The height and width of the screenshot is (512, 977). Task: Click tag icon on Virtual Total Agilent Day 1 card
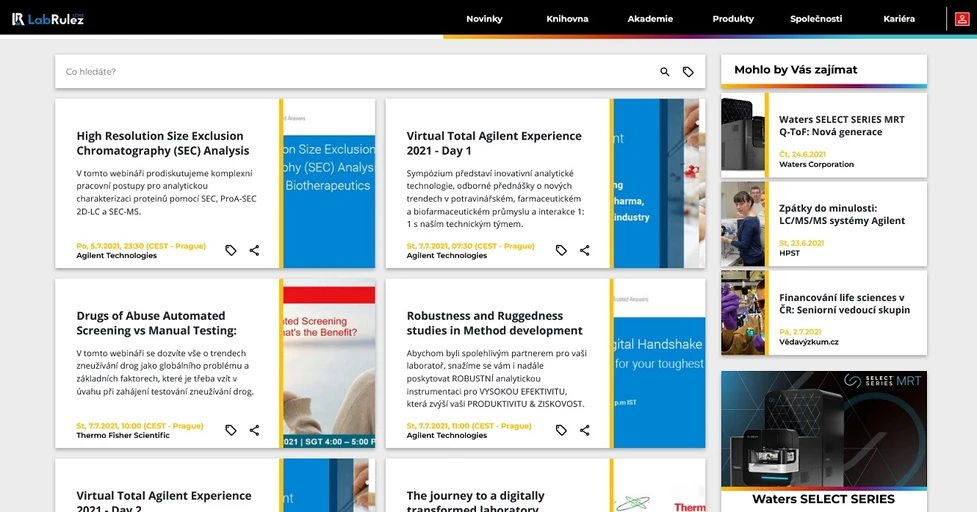[x=561, y=250]
